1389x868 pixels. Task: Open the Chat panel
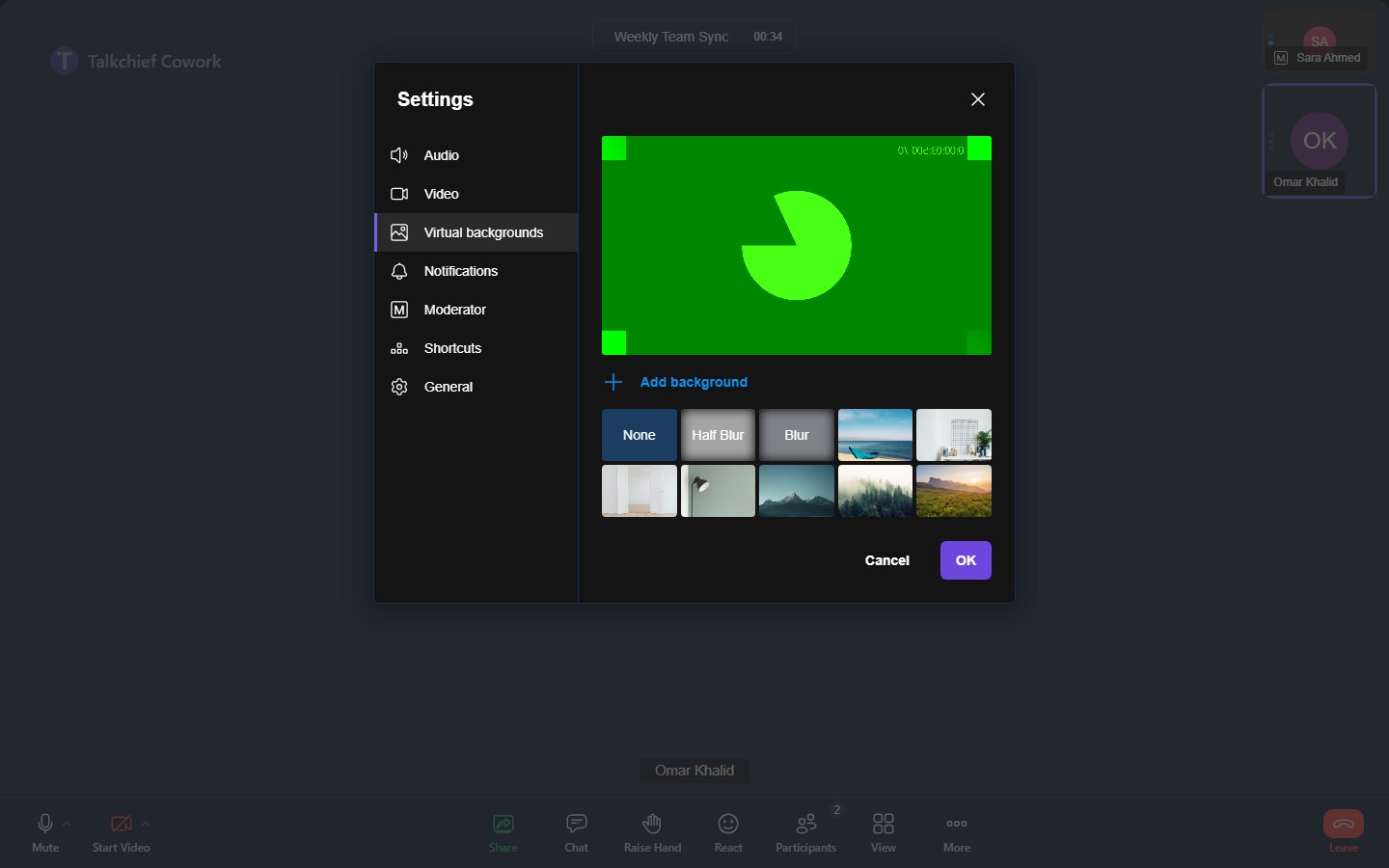(x=577, y=832)
